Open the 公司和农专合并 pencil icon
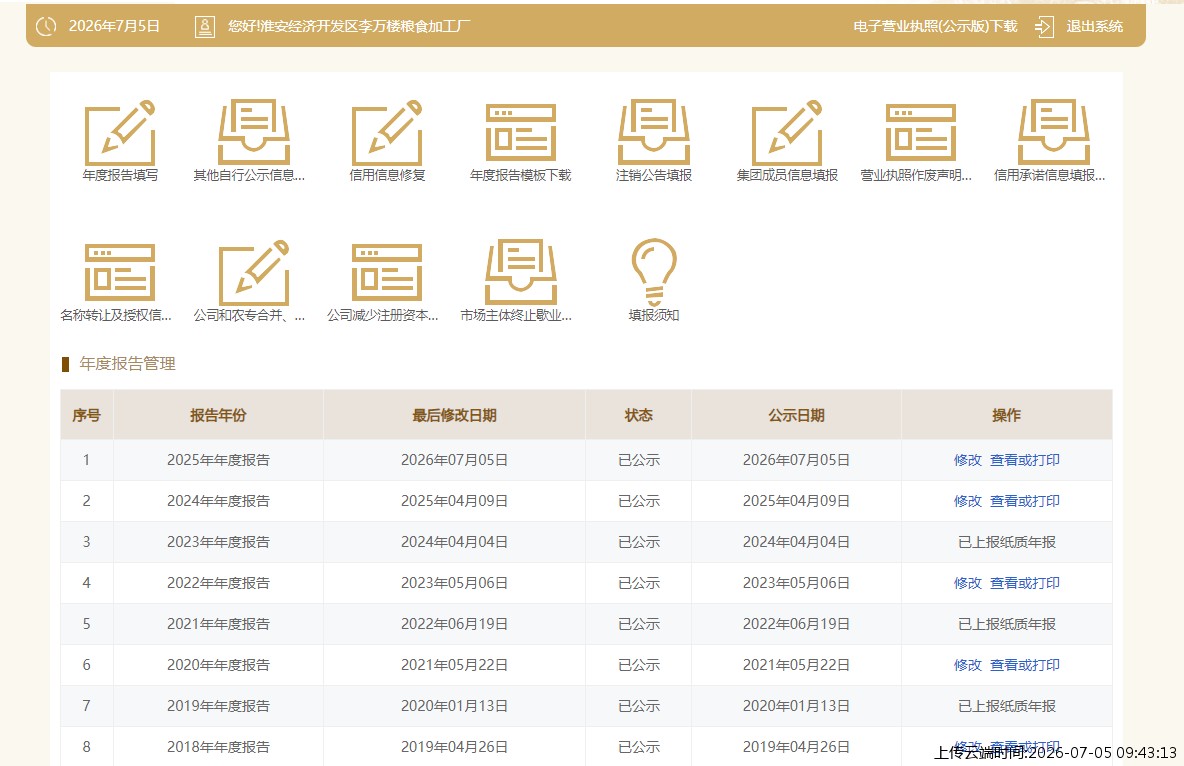Image resolution: width=1184 pixels, height=766 pixels. [254, 273]
